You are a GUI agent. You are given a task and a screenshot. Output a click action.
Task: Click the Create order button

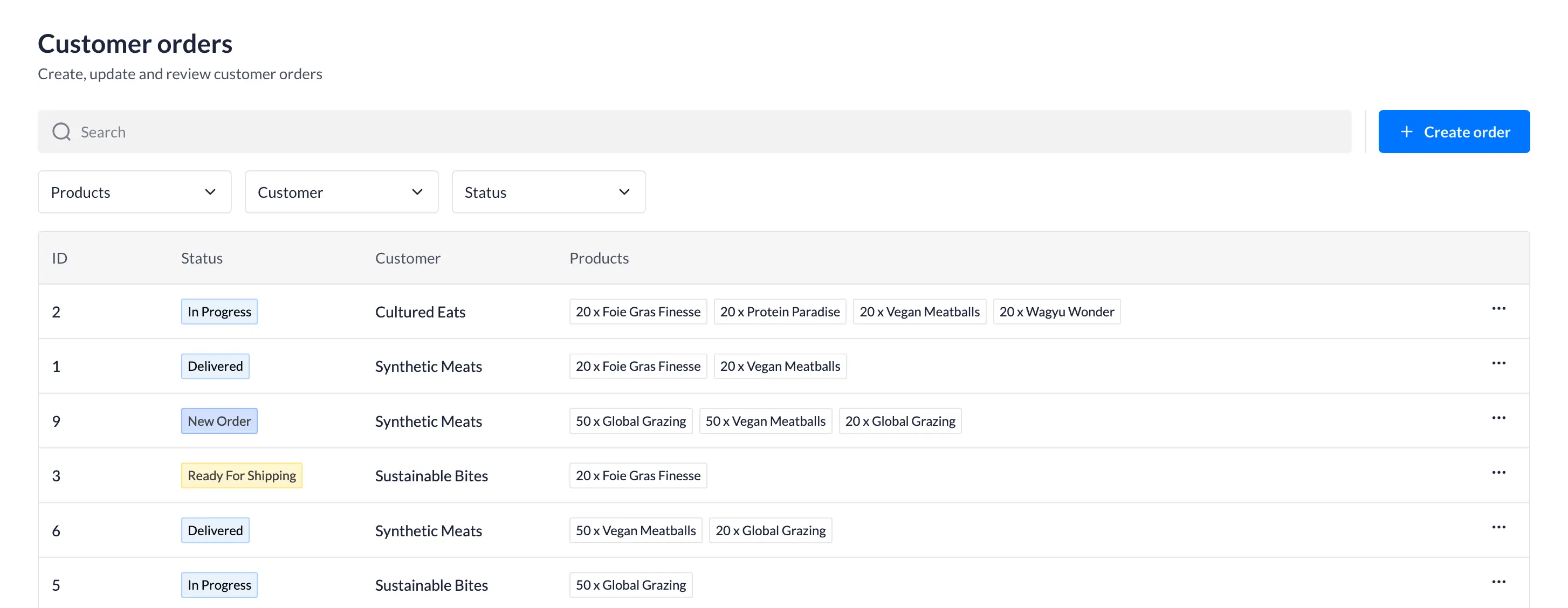point(1454,132)
